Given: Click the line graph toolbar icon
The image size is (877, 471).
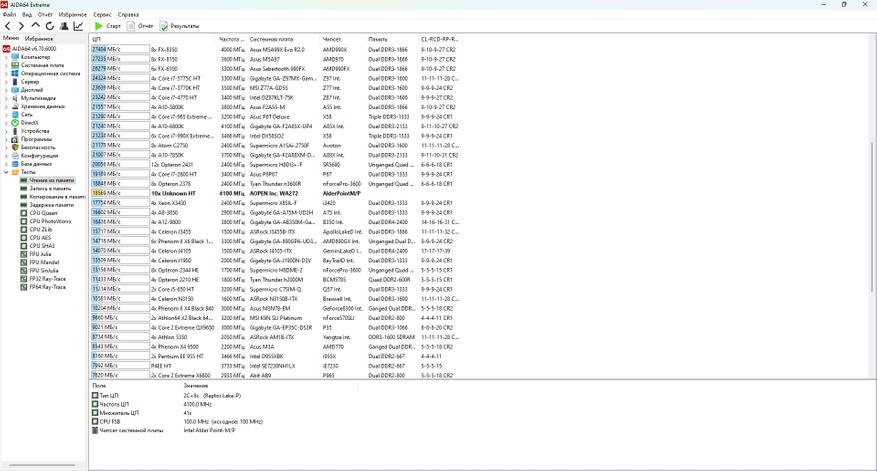Looking at the screenshot, I should pyautogui.click(x=78, y=26).
